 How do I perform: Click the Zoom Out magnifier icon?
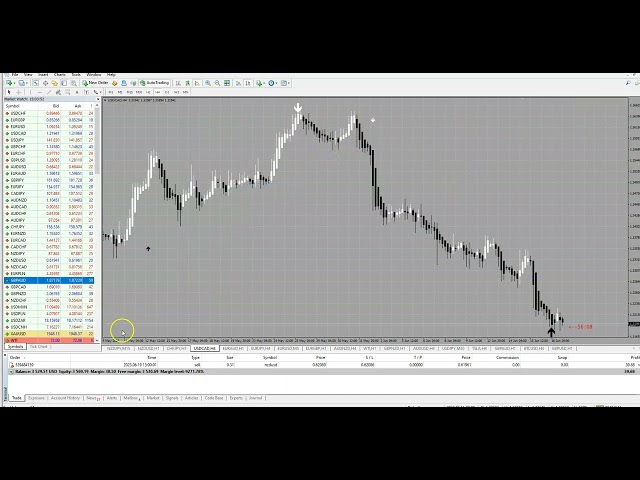coord(217,83)
